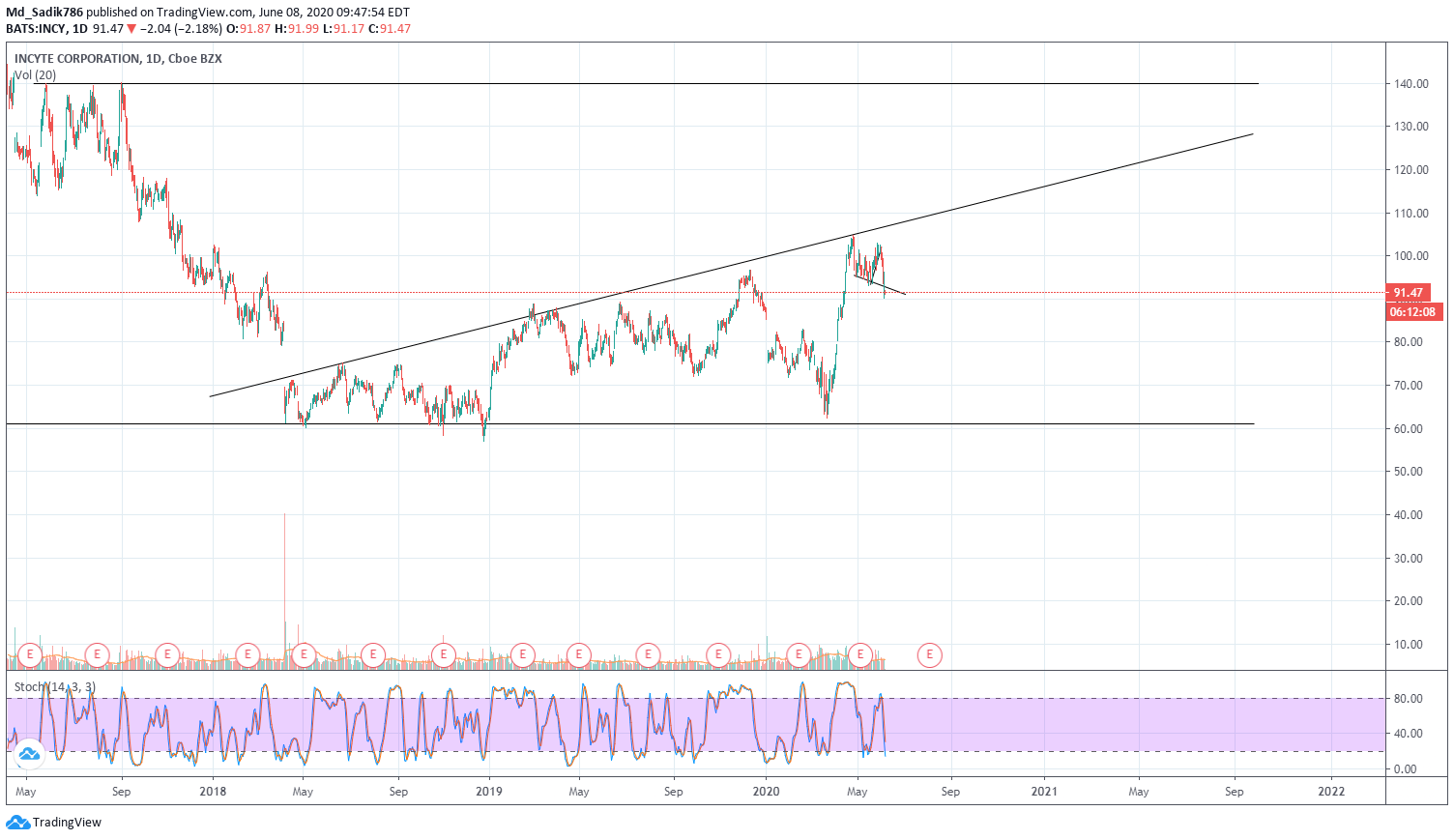Screen dimensions: 1454x840
Task: Select the Vol (20) indicator label
Action: (x=36, y=75)
